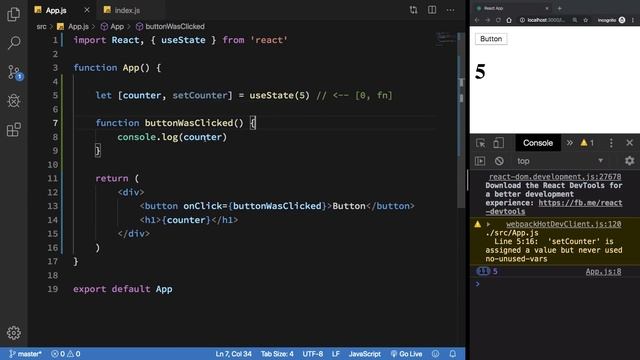The width and height of the screenshot is (640, 360).
Task: Switch to the App.js tab
Action: tap(56, 10)
